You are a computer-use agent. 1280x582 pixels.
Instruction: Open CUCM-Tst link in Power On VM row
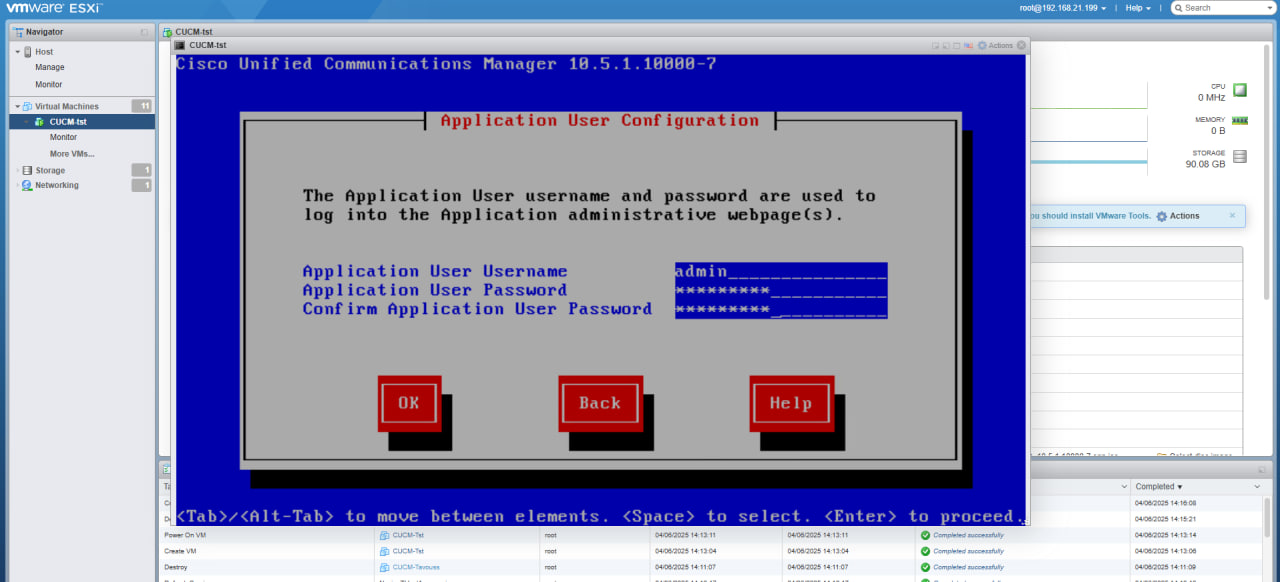408,535
